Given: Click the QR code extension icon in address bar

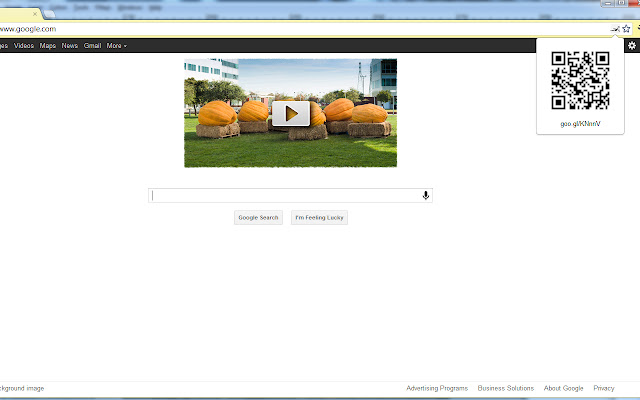Looking at the screenshot, I should pyautogui.click(x=615, y=29).
